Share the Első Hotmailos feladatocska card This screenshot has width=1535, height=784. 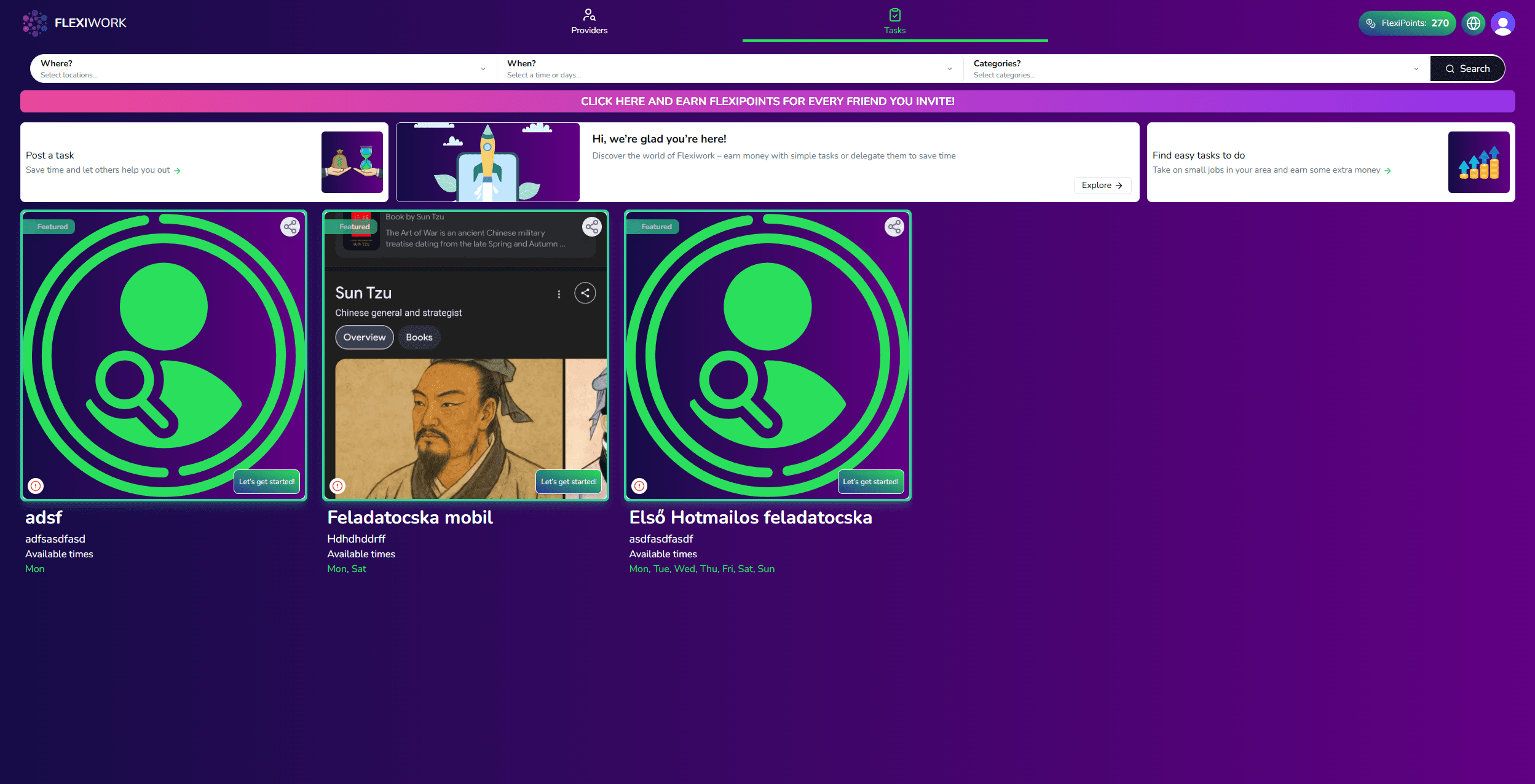point(894,227)
